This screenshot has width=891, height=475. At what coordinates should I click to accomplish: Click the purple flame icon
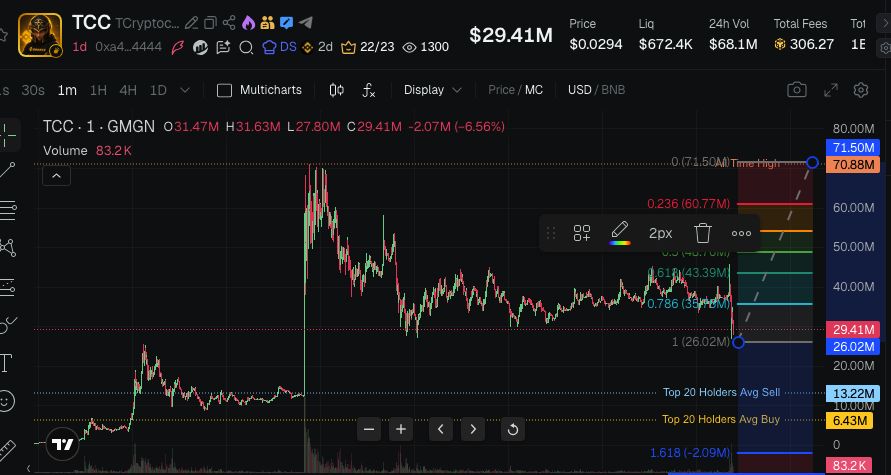[248, 23]
